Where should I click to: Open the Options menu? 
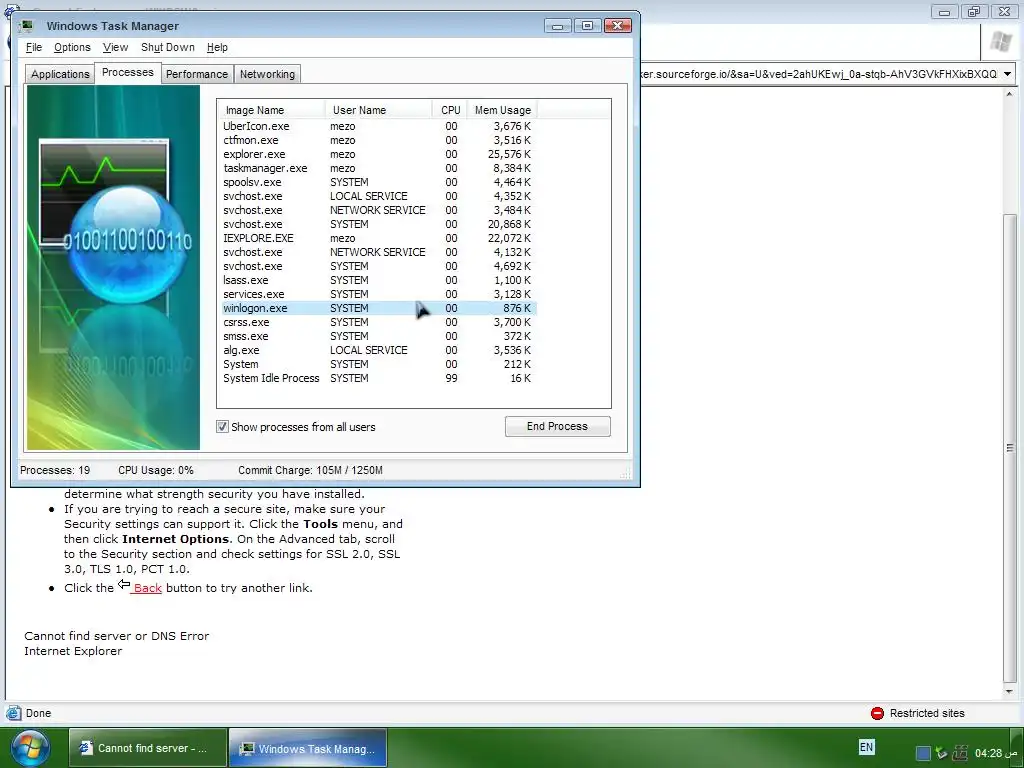click(72, 47)
